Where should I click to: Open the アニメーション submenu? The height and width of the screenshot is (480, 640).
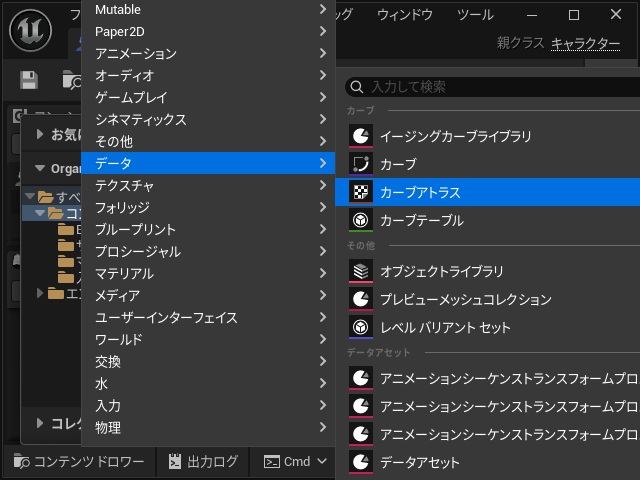[x=208, y=53]
